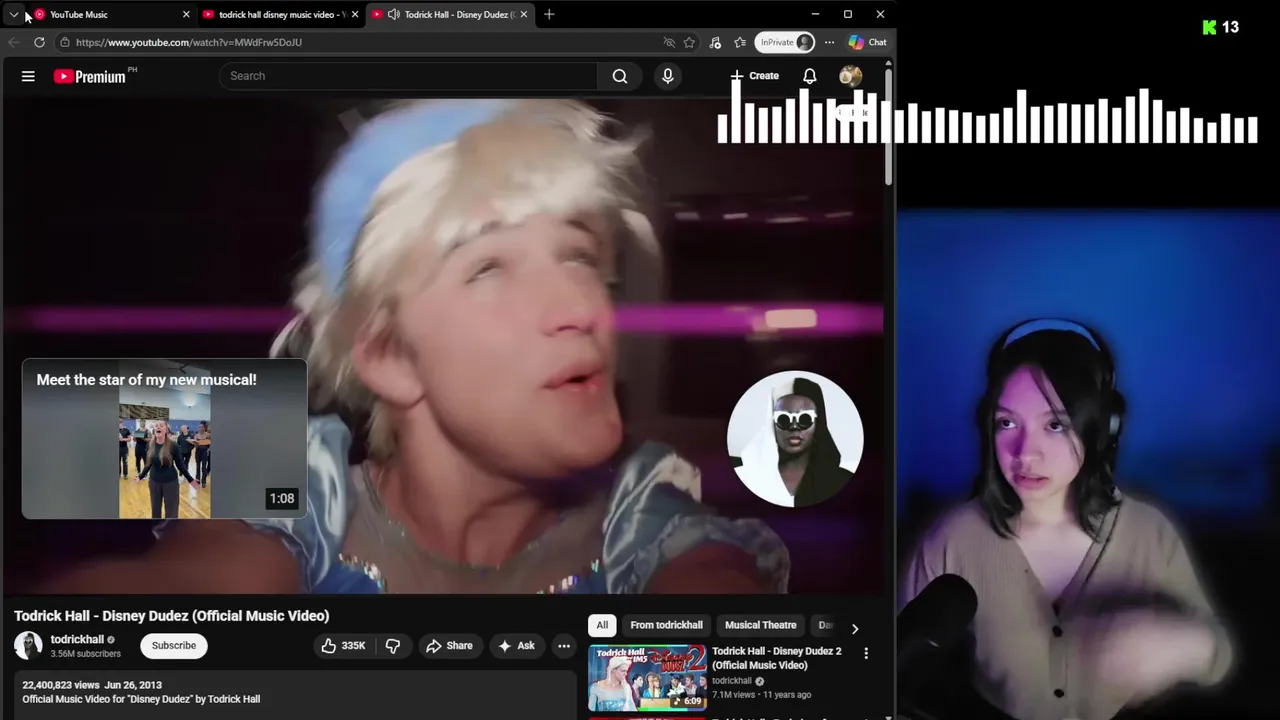
Task: Open todrickhall channel under Disney Dudez 2
Action: (732, 681)
